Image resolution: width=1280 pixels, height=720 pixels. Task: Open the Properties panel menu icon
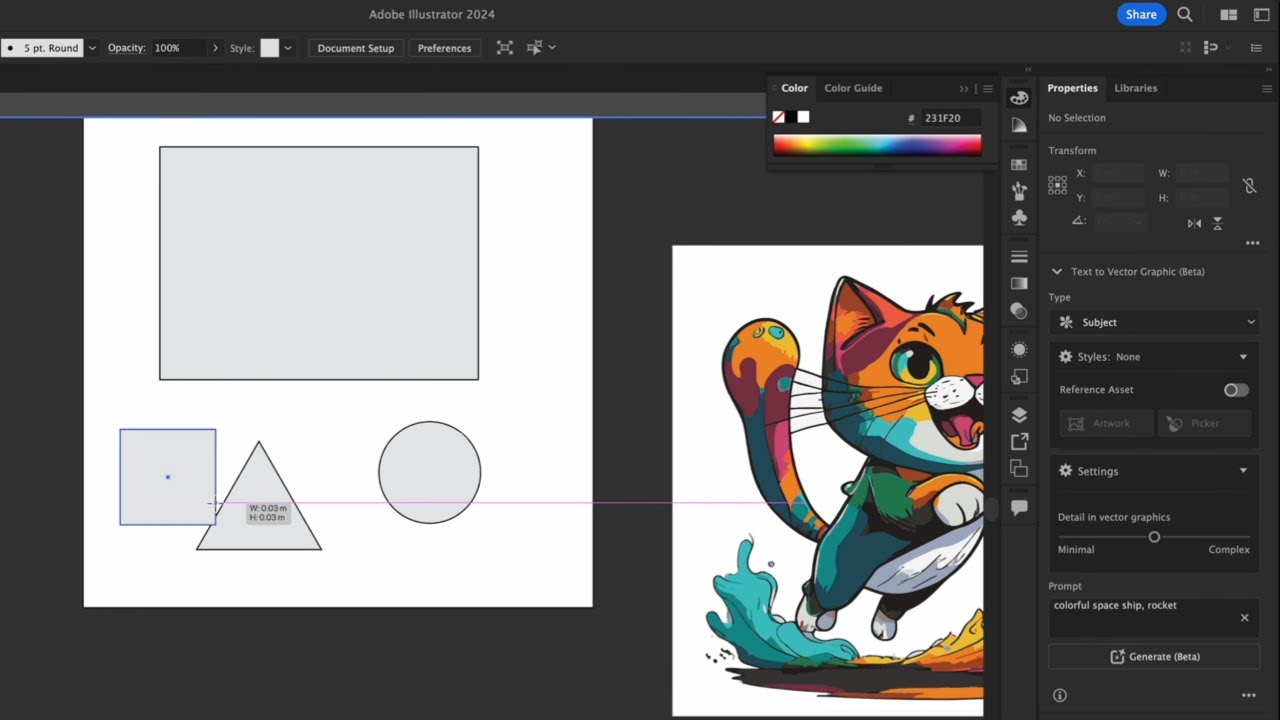(x=1266, y=88)
